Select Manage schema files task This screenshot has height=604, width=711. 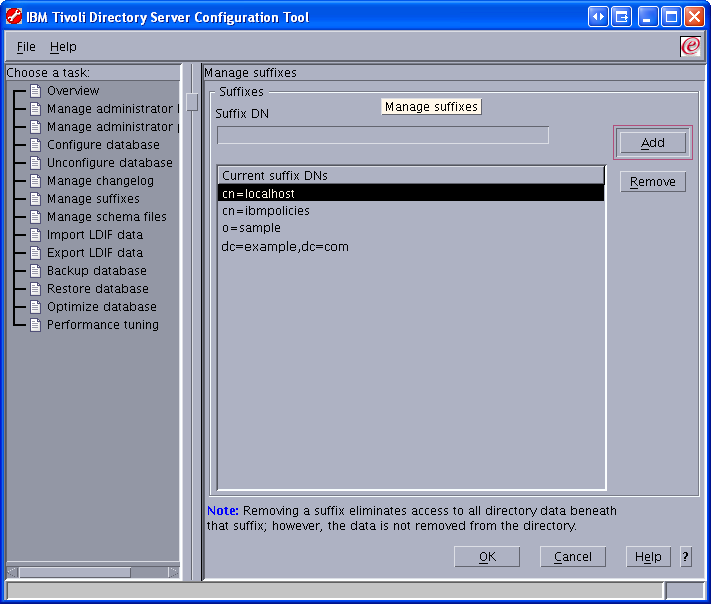pos(107,217)
